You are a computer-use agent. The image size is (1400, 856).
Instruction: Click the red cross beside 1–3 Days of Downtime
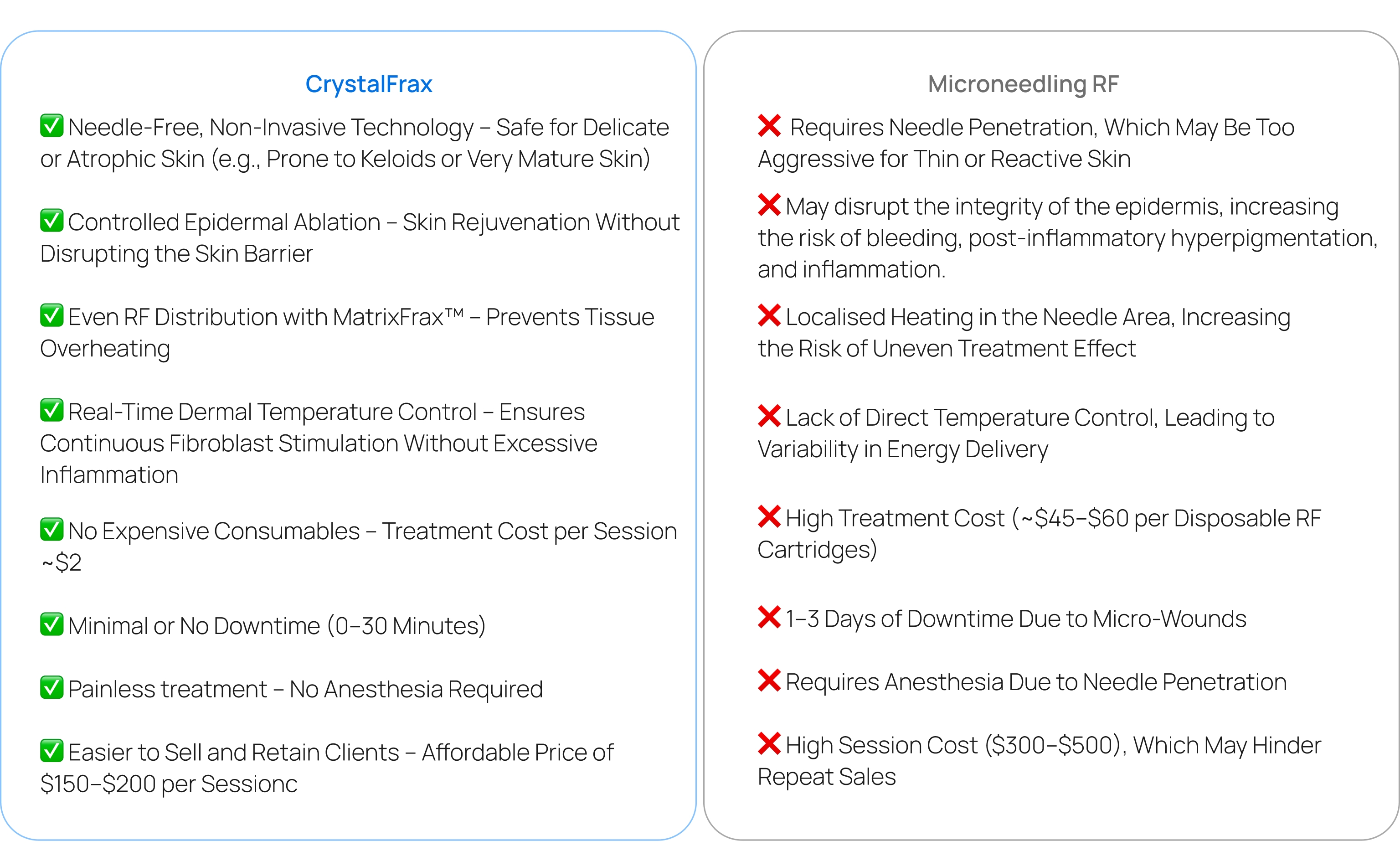coord(769,617)
